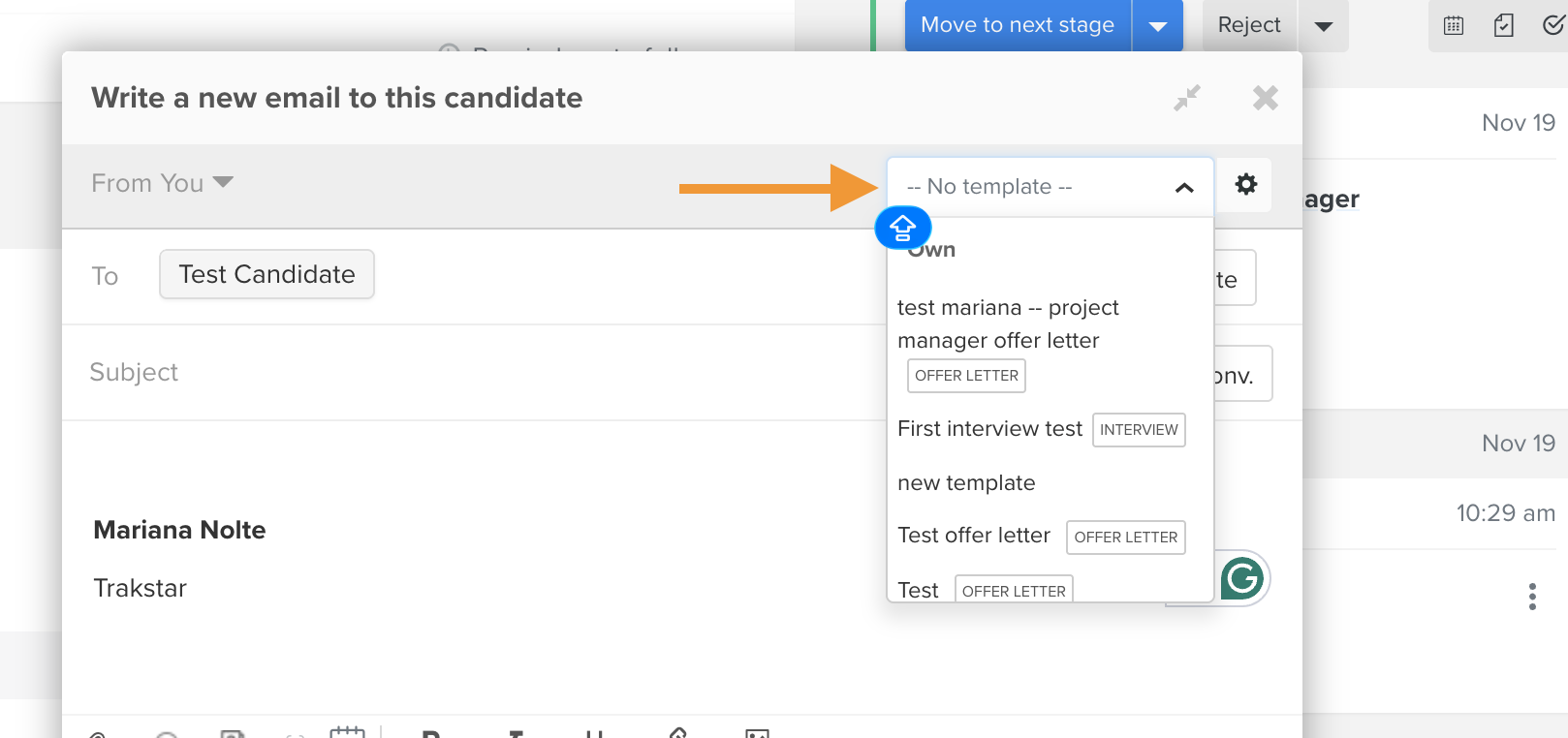Open the three-dot options menu

pyautogui.click(x=1532, y=596)
